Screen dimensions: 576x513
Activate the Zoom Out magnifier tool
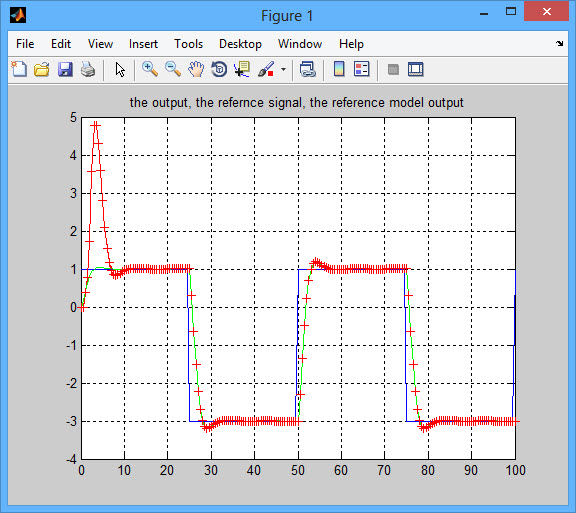click(173, 69)
